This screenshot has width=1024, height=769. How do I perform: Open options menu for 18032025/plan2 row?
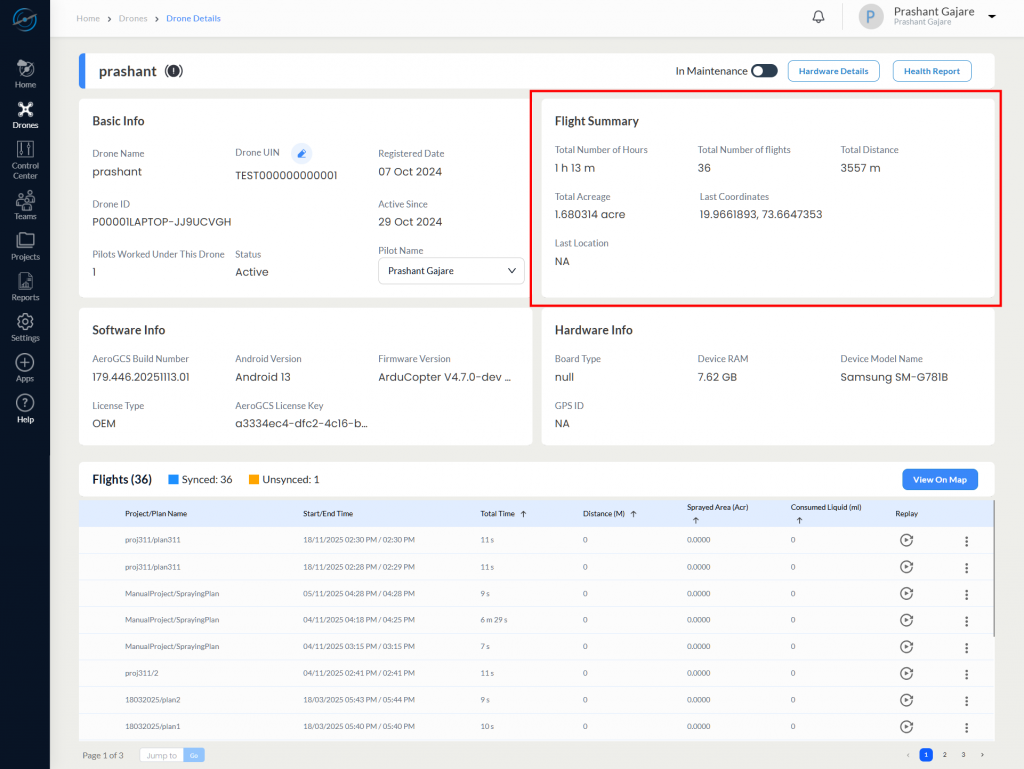pyautogui.click(x=966, y=700)
